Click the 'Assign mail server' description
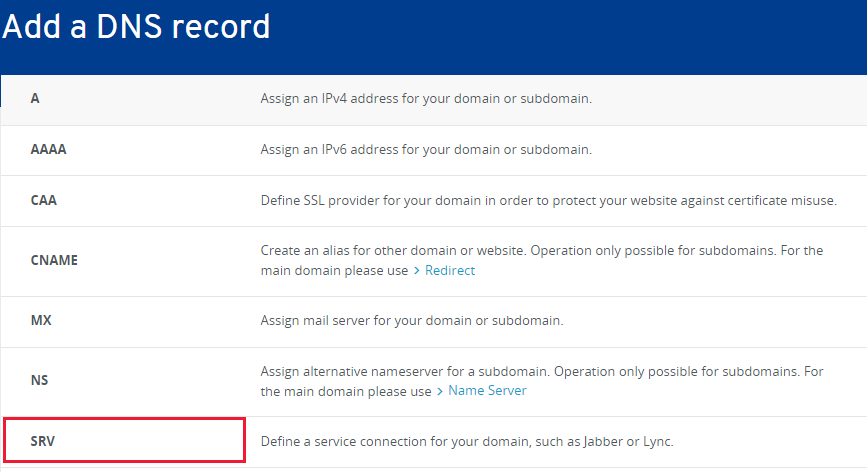This screenshot has width=867, height=472. click(x=412, y=321)
